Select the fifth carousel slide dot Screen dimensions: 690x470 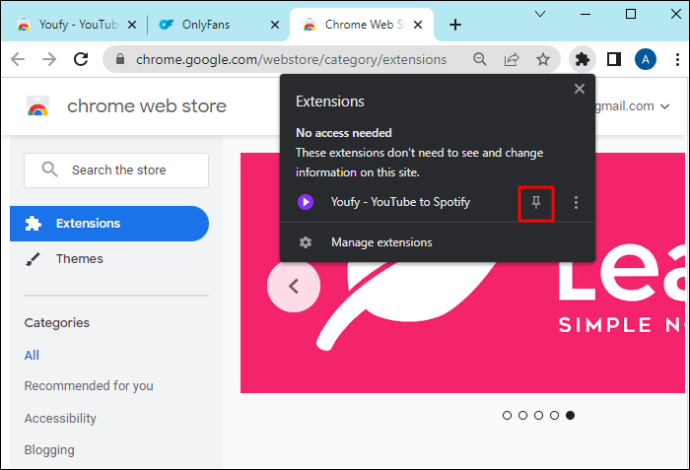pyautogui.click(x=570, y=415)
